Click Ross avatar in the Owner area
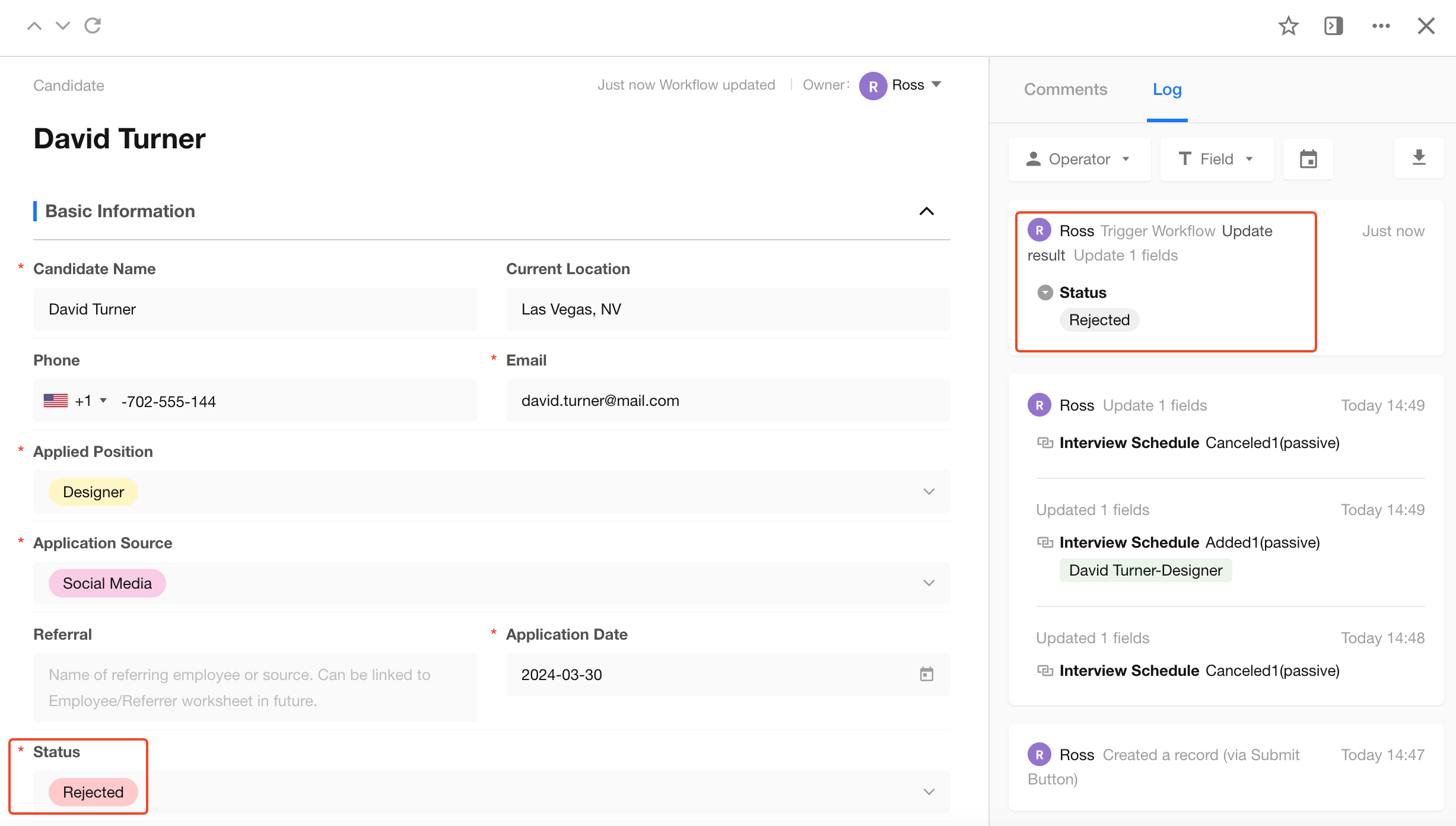 coord(873,85)
